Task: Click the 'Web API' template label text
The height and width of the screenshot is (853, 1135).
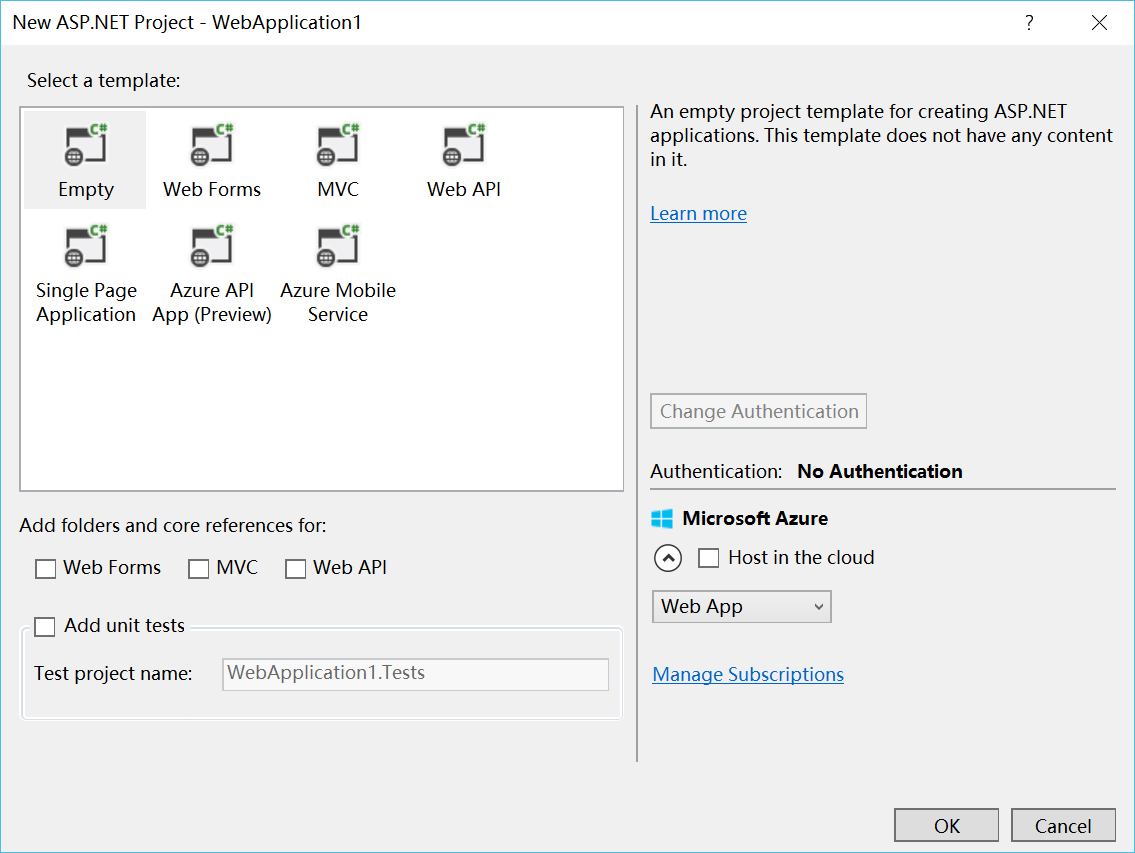Action: [x=464, y=190]
